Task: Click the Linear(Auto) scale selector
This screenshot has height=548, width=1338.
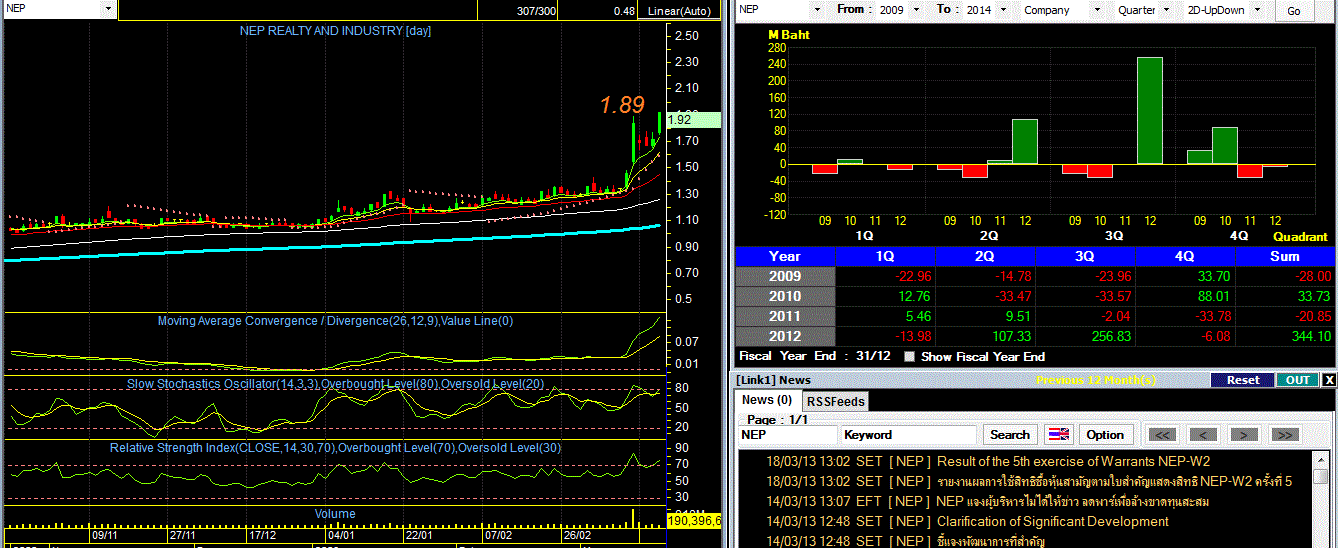Action: tap(680, 11)
